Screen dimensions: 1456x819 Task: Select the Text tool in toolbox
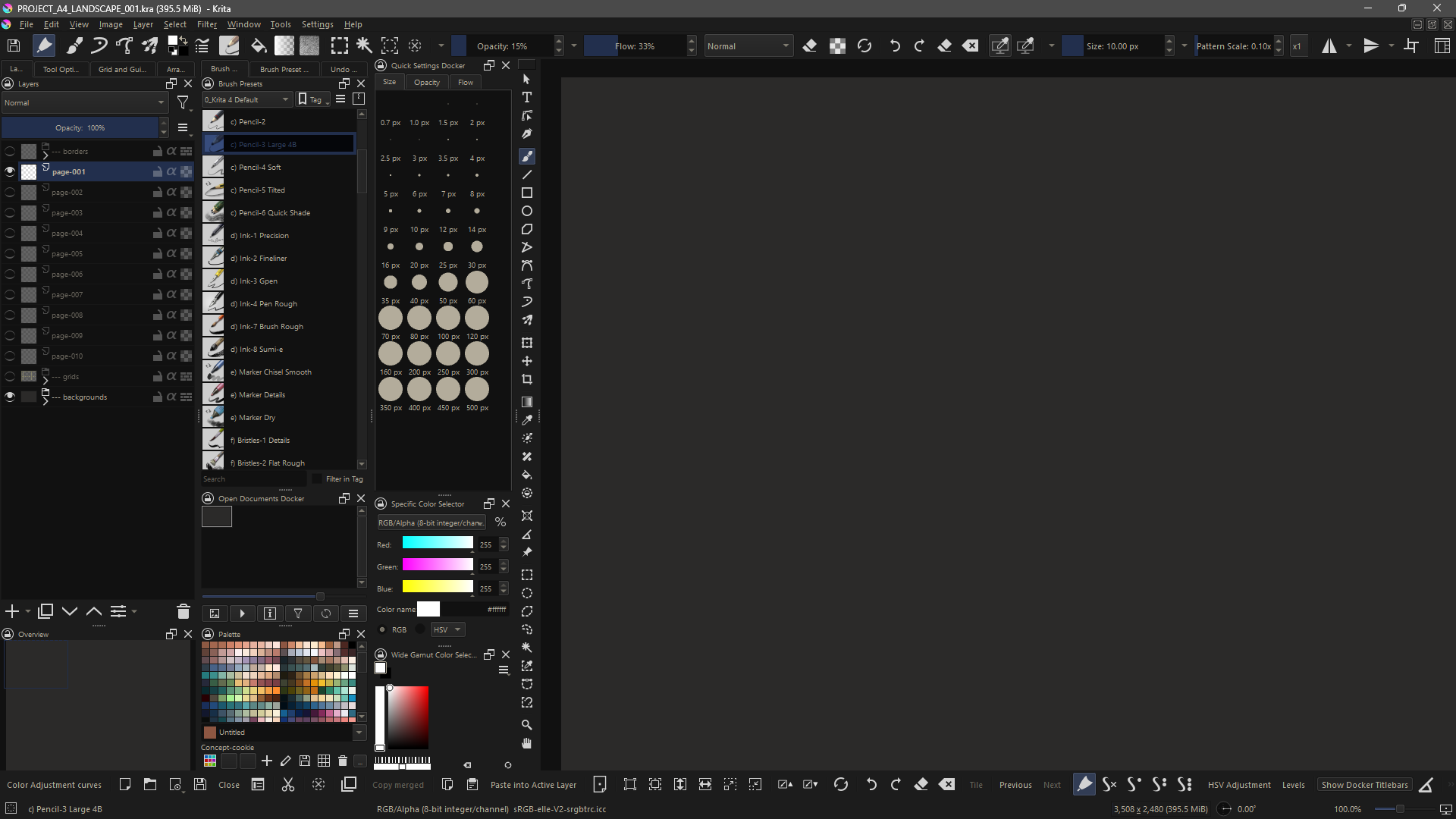pos(526,98)
